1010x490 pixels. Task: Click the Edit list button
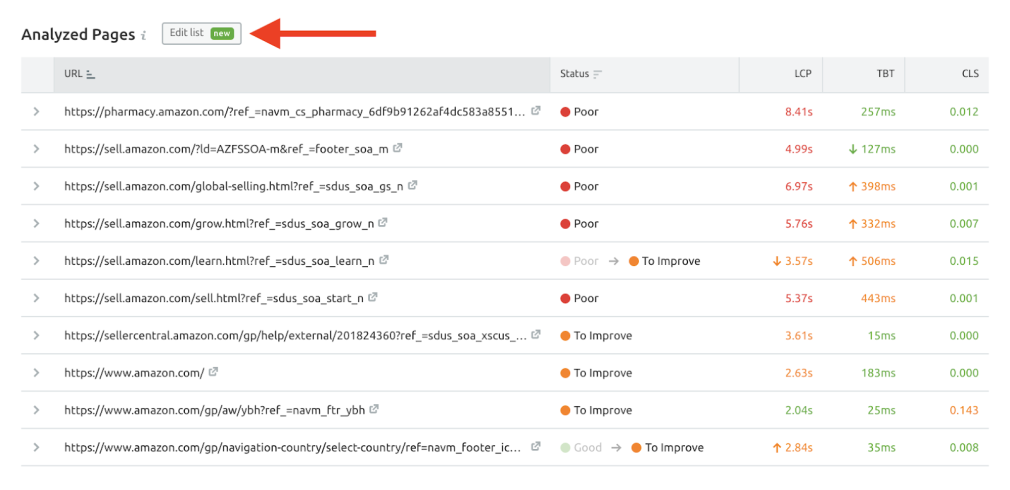[201, 33]
